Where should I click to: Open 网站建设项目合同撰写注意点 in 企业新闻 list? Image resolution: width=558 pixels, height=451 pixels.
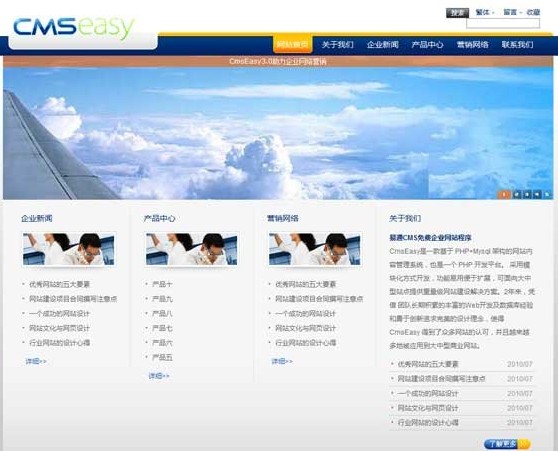[73, 299]
